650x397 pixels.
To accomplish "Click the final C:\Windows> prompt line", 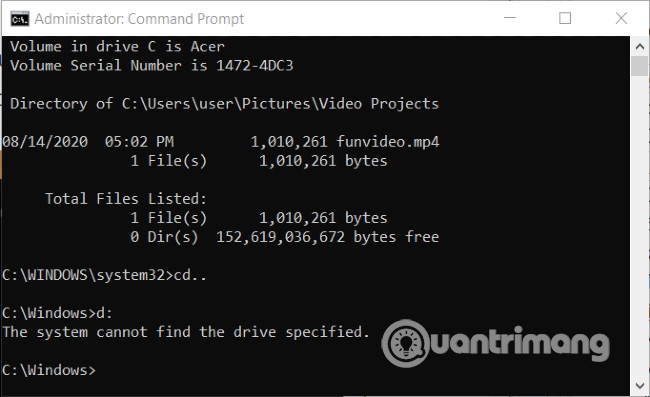I will coord(49,370).
